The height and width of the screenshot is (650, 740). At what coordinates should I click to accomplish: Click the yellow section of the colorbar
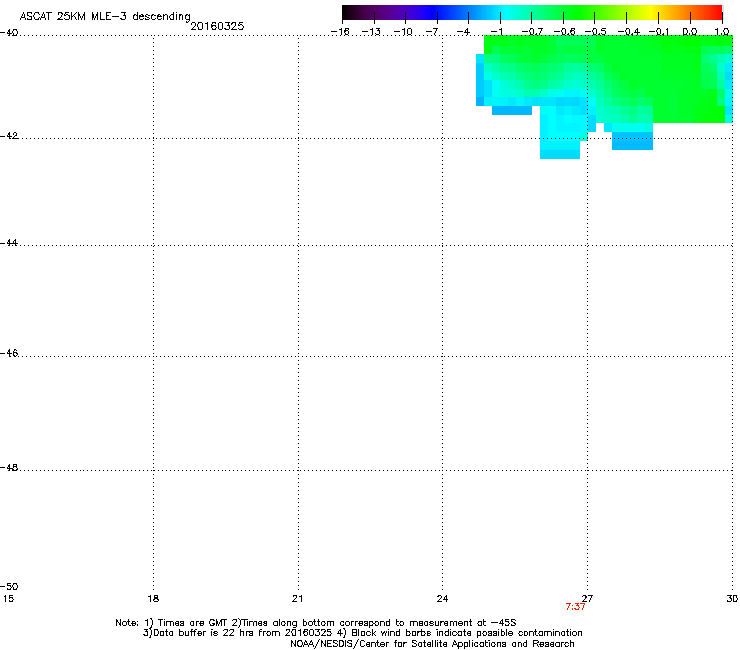coord(649,13)
